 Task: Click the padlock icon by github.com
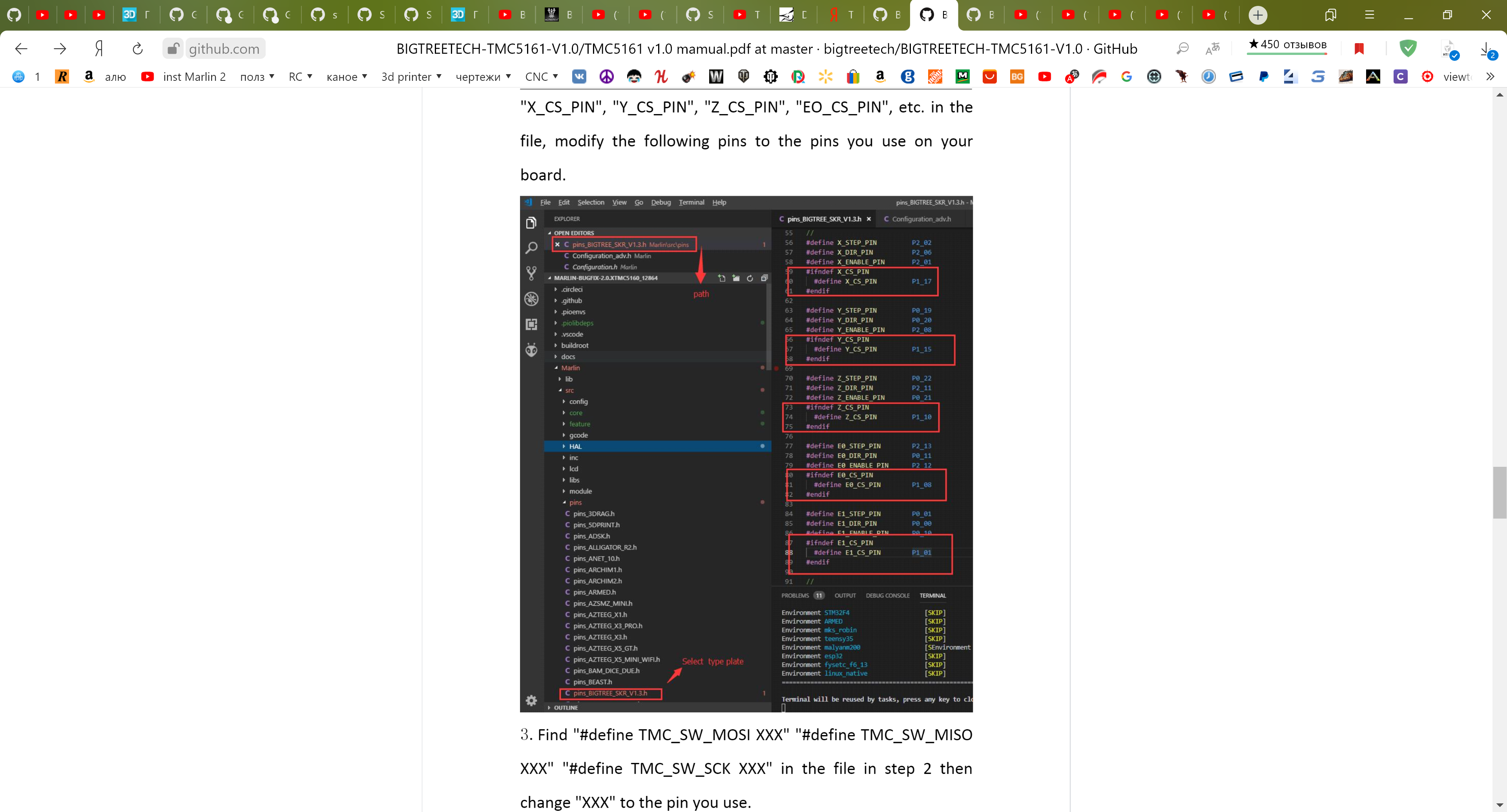click(x=173, y=49)
